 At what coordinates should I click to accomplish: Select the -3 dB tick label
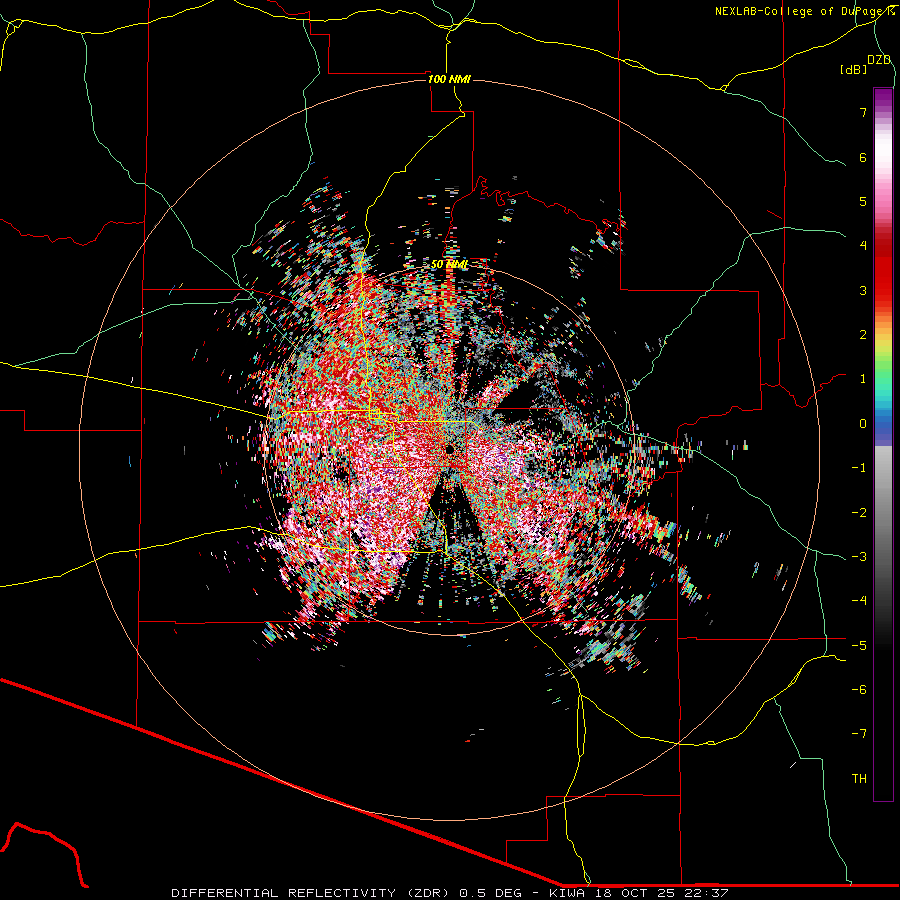[859, 557]
